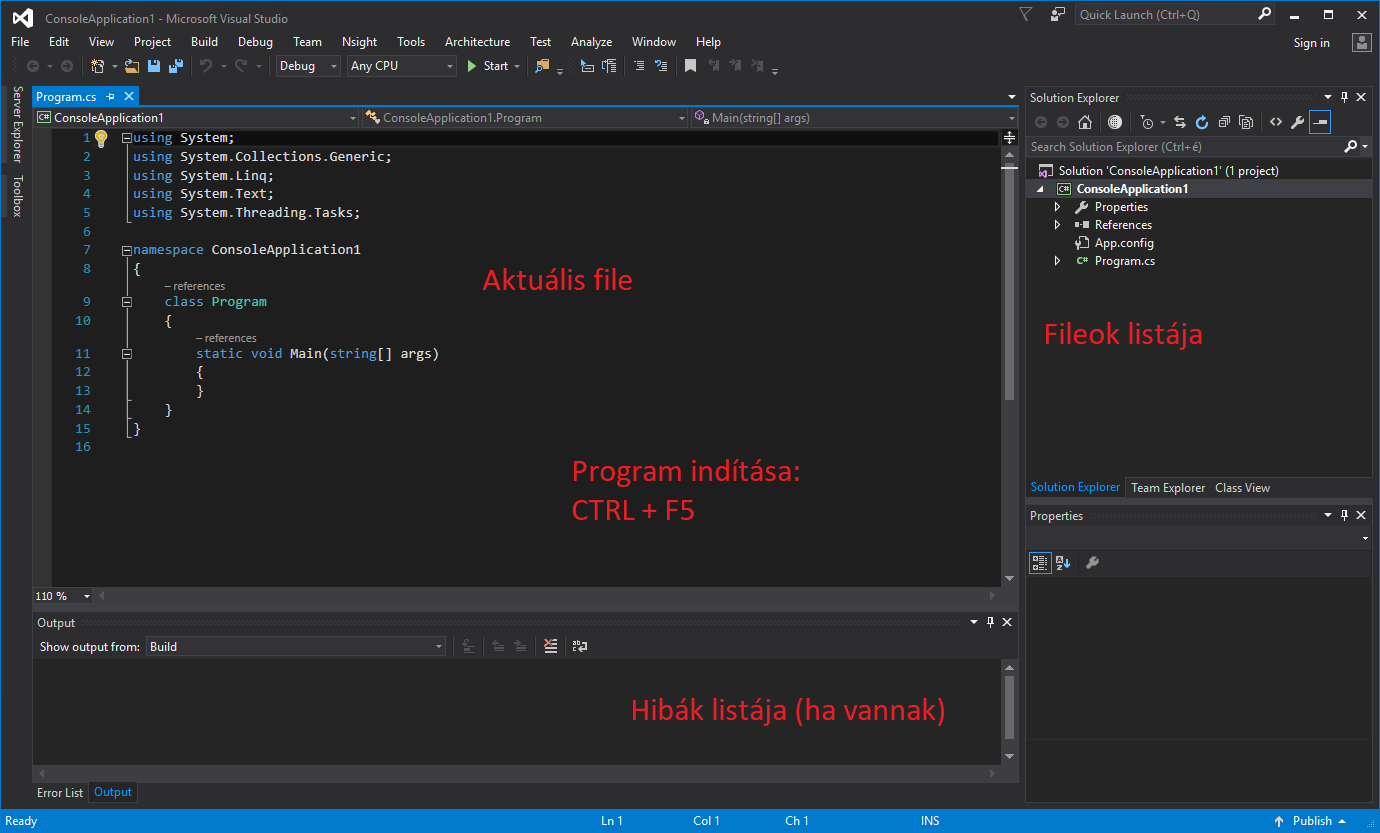Click the lightbulb quick actions icon
Viewport: 1380px width, 833px height.
(100, 138)
